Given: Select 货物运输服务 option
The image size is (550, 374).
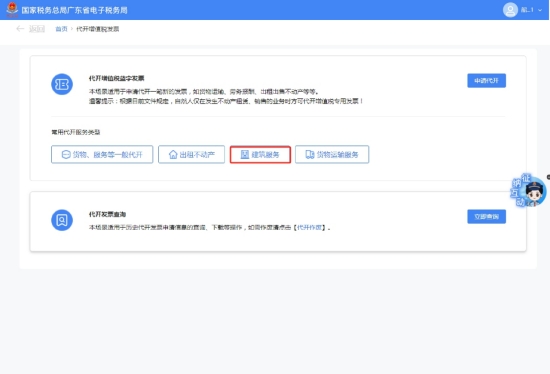Looking at the screenshot, I should [x=332, y=154].
